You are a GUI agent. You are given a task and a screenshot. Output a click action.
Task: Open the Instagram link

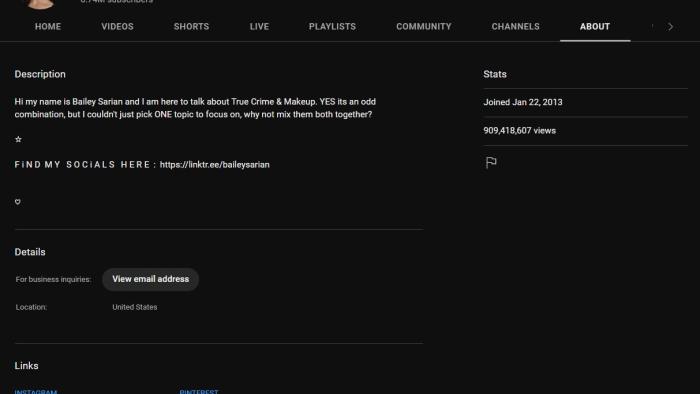pyautogui.click(x=36, y=391)
